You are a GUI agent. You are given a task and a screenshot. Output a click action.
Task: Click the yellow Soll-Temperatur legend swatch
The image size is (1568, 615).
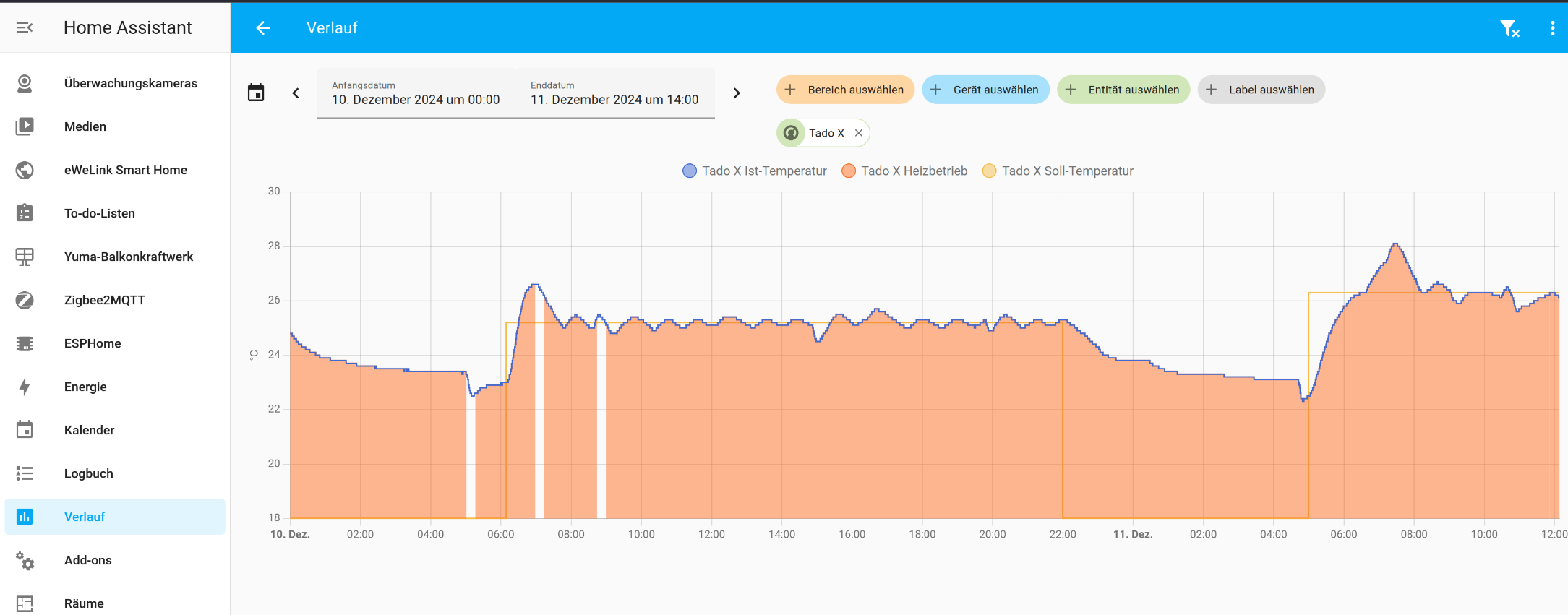pyautogui.click(x=989, y=171)
